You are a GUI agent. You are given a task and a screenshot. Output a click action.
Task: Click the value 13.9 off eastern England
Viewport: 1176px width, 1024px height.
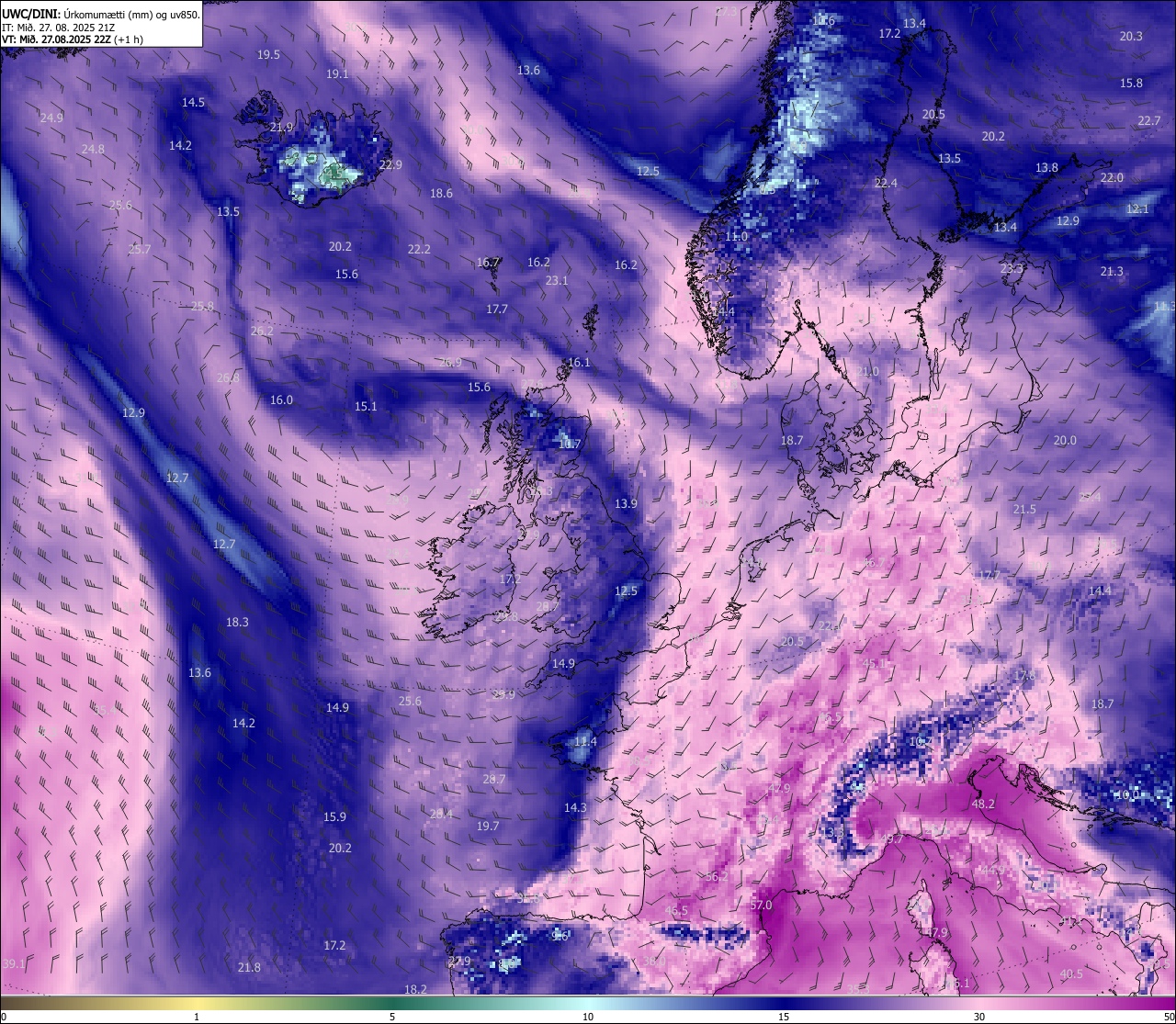(x=626, y=504)
